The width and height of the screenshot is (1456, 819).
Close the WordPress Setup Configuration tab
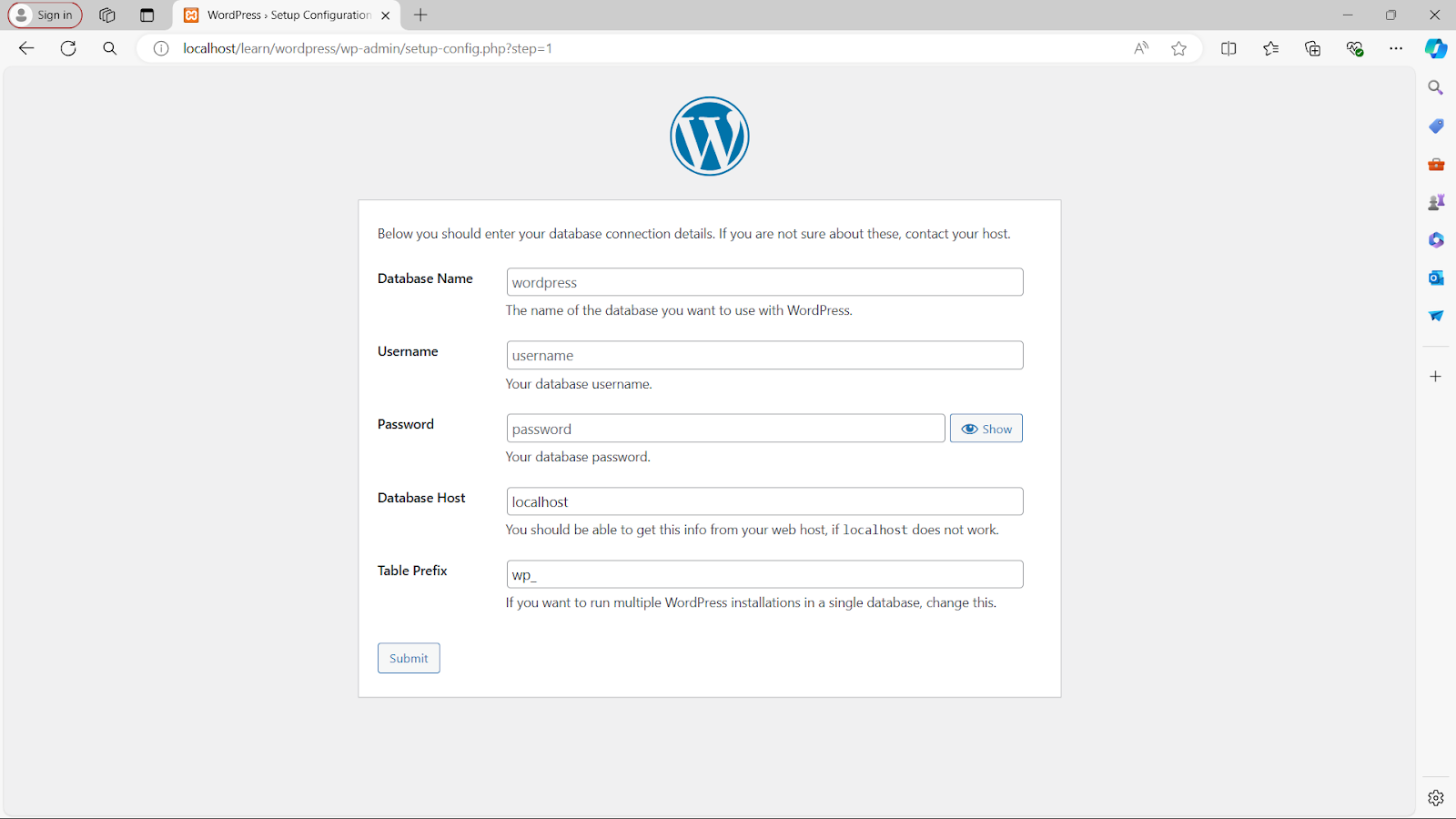386,15
